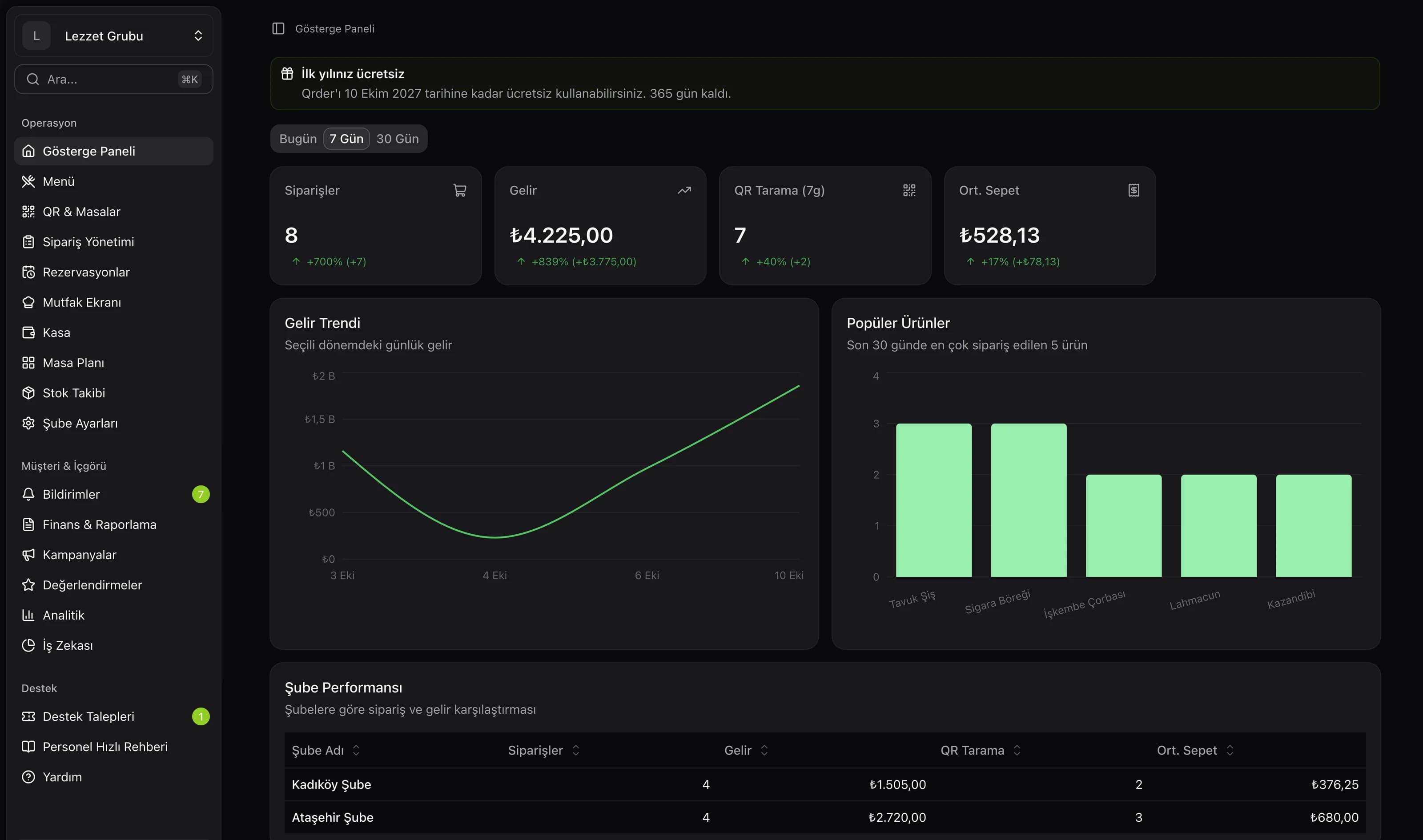Screen dimensions: 1423x840
Task: Select the 7 Gün time range
Action: click(x=346, y=139)
